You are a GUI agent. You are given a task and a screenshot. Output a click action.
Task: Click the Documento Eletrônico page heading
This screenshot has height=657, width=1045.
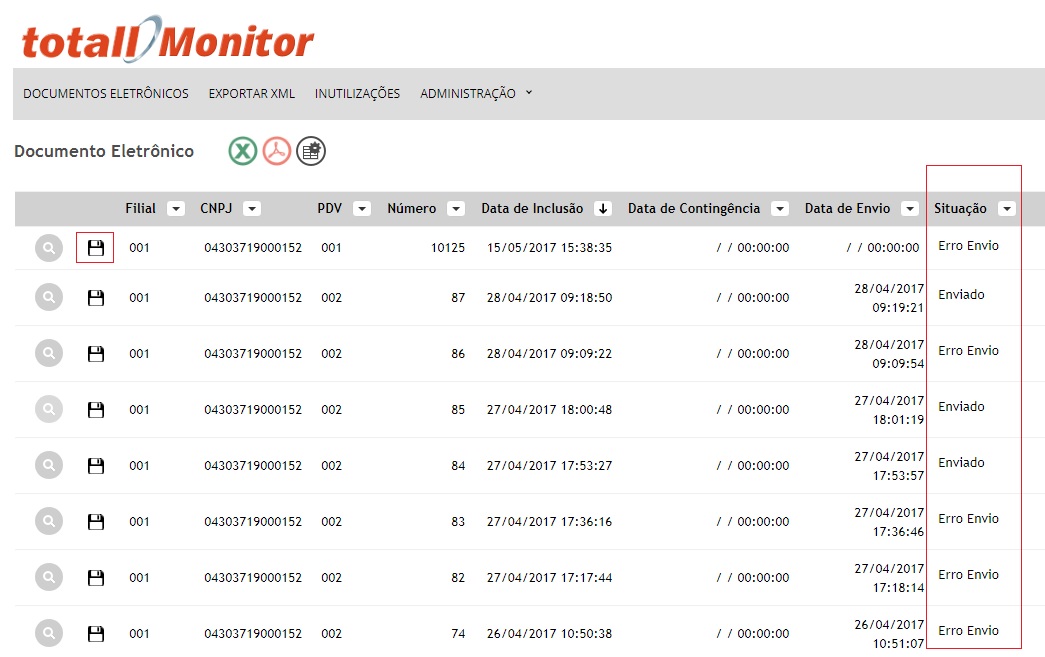pyautogui.click(x=104, y=151)
